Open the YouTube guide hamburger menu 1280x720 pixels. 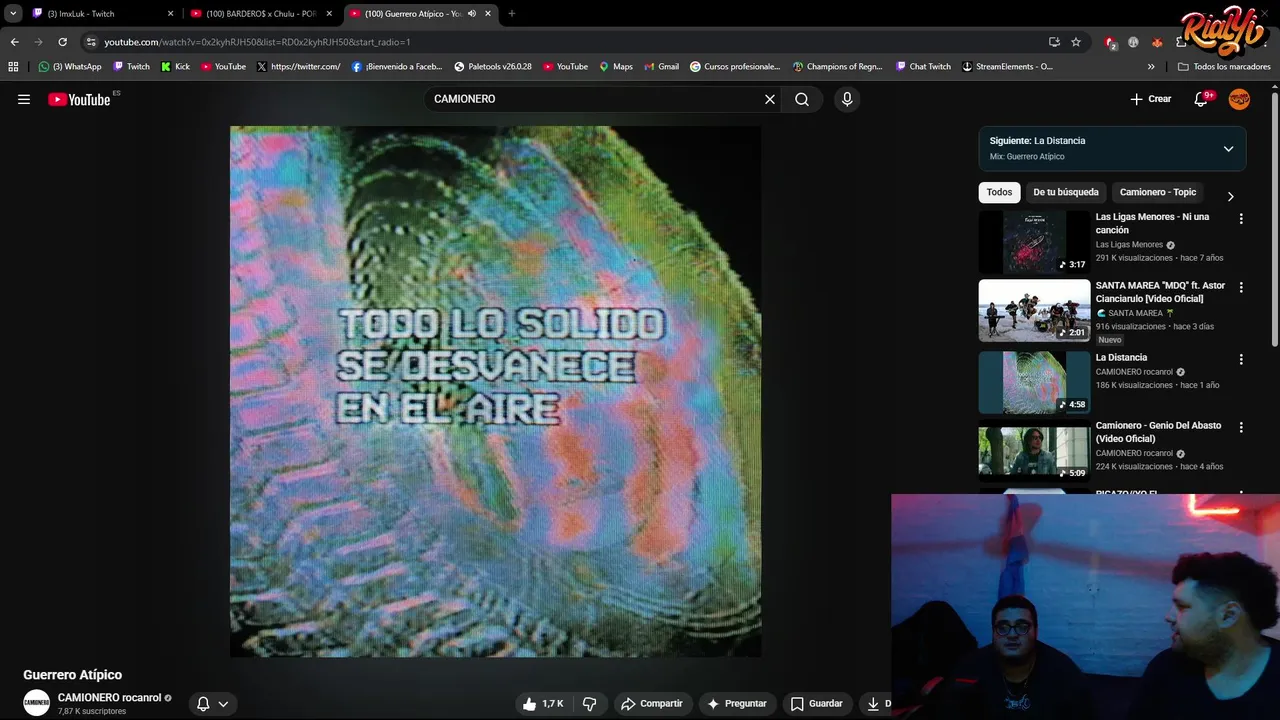click(24, 99)
